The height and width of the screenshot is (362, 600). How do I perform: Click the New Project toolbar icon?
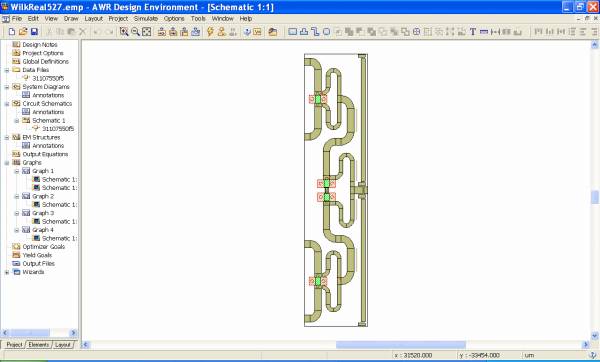coord(12,32)
